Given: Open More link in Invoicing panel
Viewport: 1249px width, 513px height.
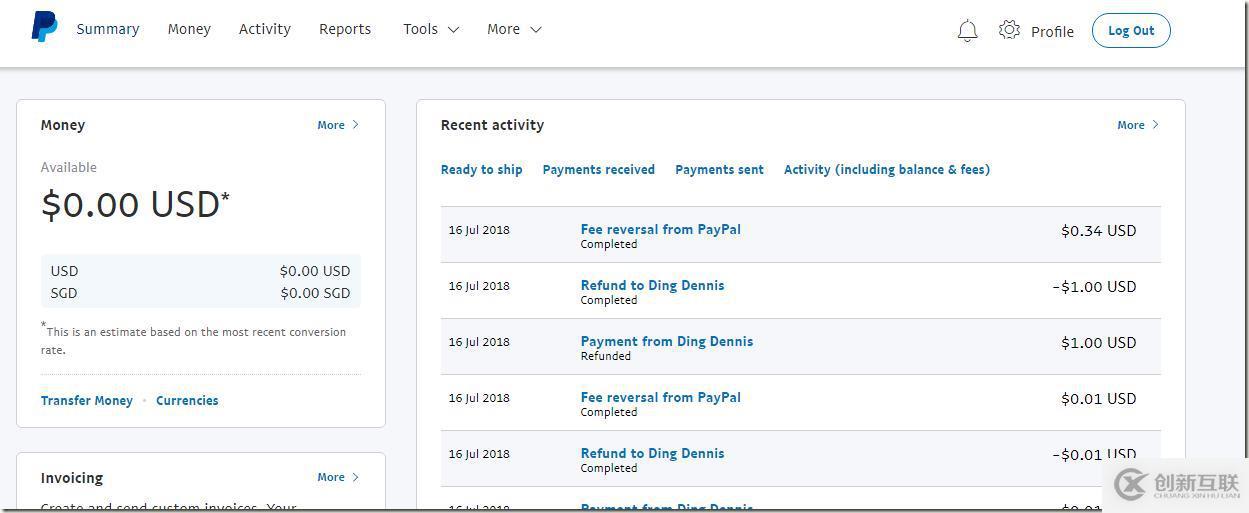Looking at the screenshot, I should pyautogui.click(x=331, y=477).
